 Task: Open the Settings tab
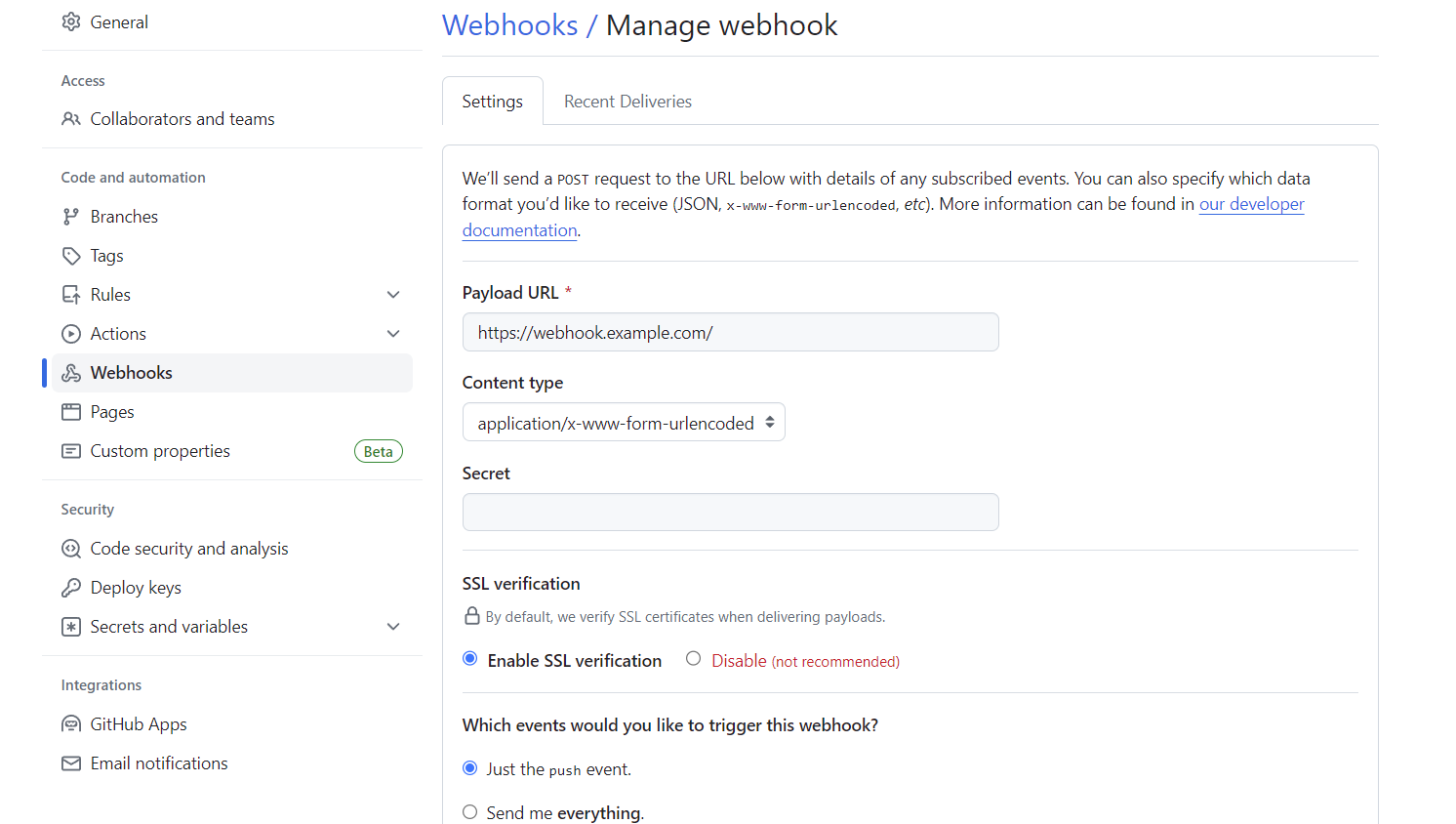pyautogui.click(x=493, y=102)
